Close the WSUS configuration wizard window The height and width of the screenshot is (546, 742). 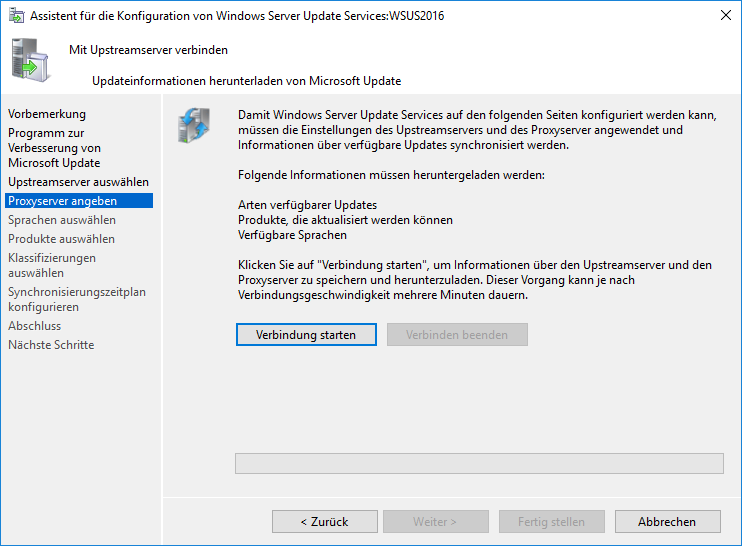point(725,16)
